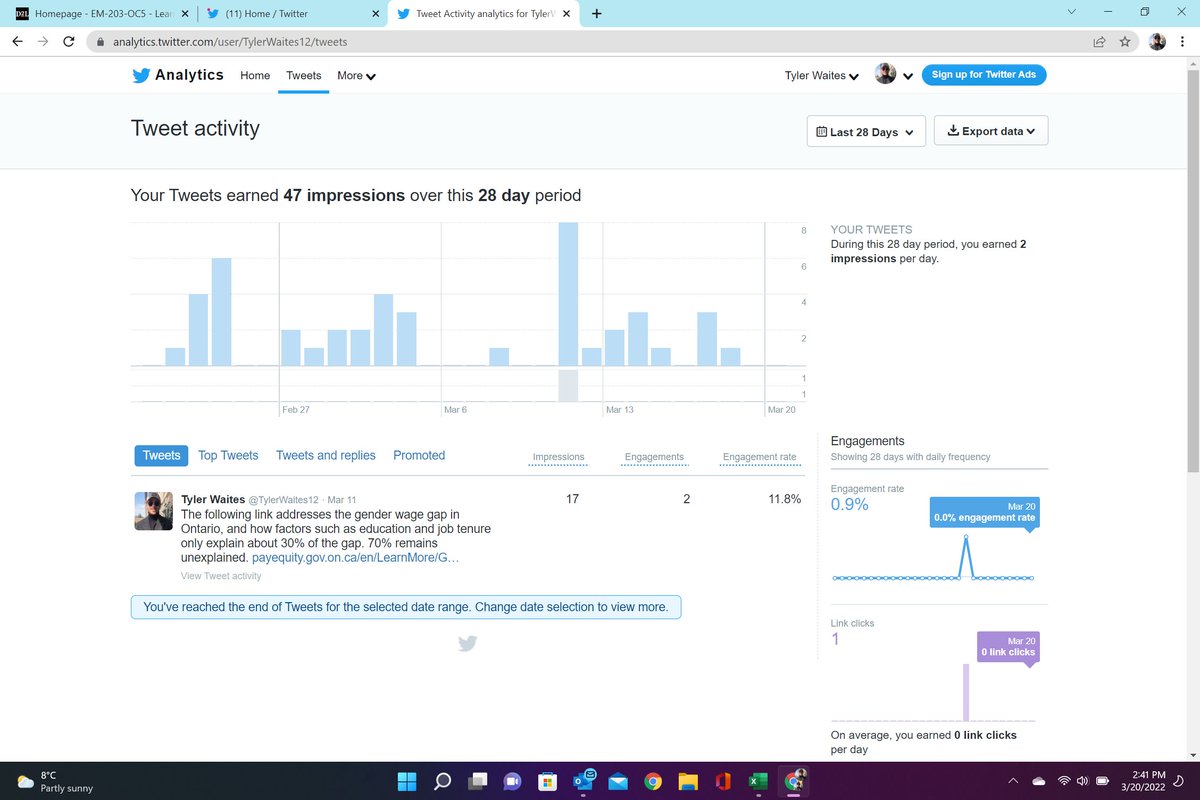Click View Tweet activity
Image resolution: width=1200 pixels, height=800 pixels.
pos(221,576)
